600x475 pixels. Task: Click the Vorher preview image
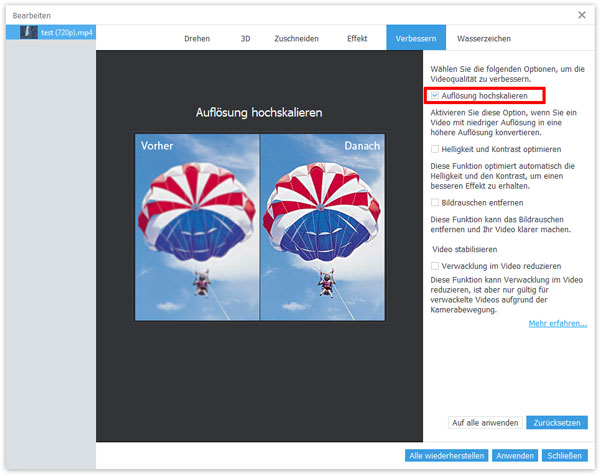(x=197, y=227)
